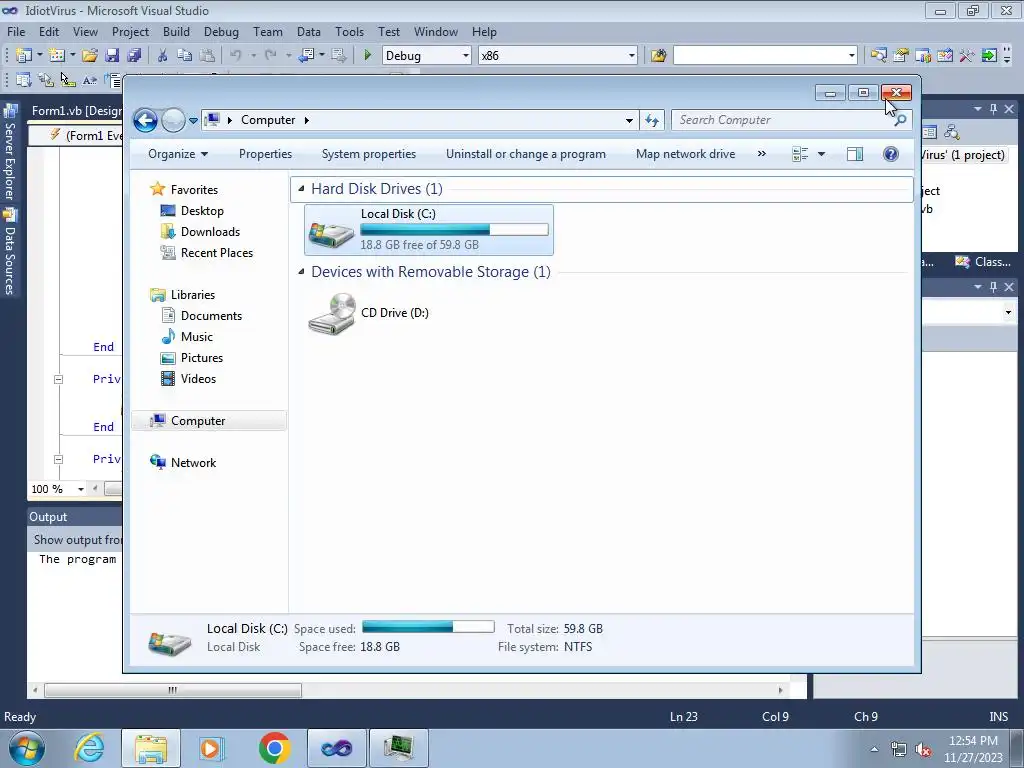Click the Add New Item toolbar icon

[57, 56]
